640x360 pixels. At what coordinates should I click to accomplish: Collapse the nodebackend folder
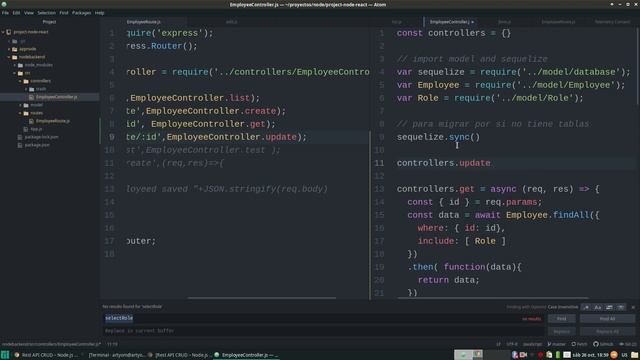pyautogui.click(x=9, y=57)
